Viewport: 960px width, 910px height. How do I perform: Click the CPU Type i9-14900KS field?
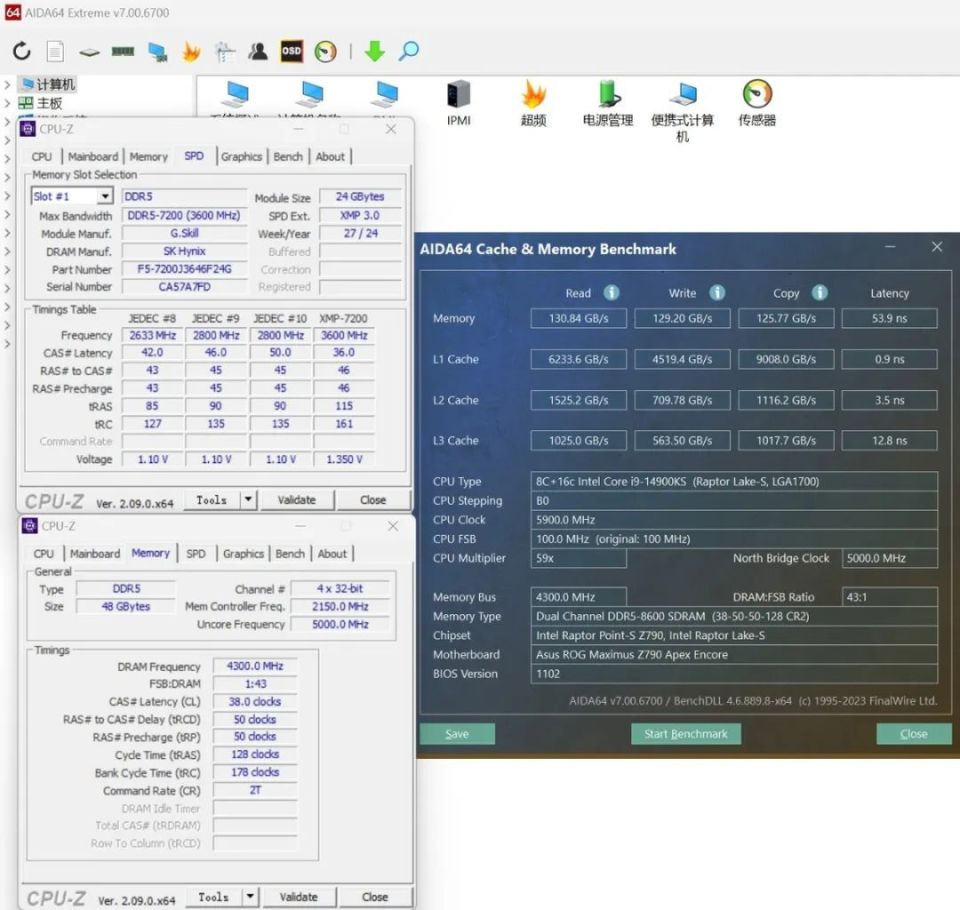[734, 481]
